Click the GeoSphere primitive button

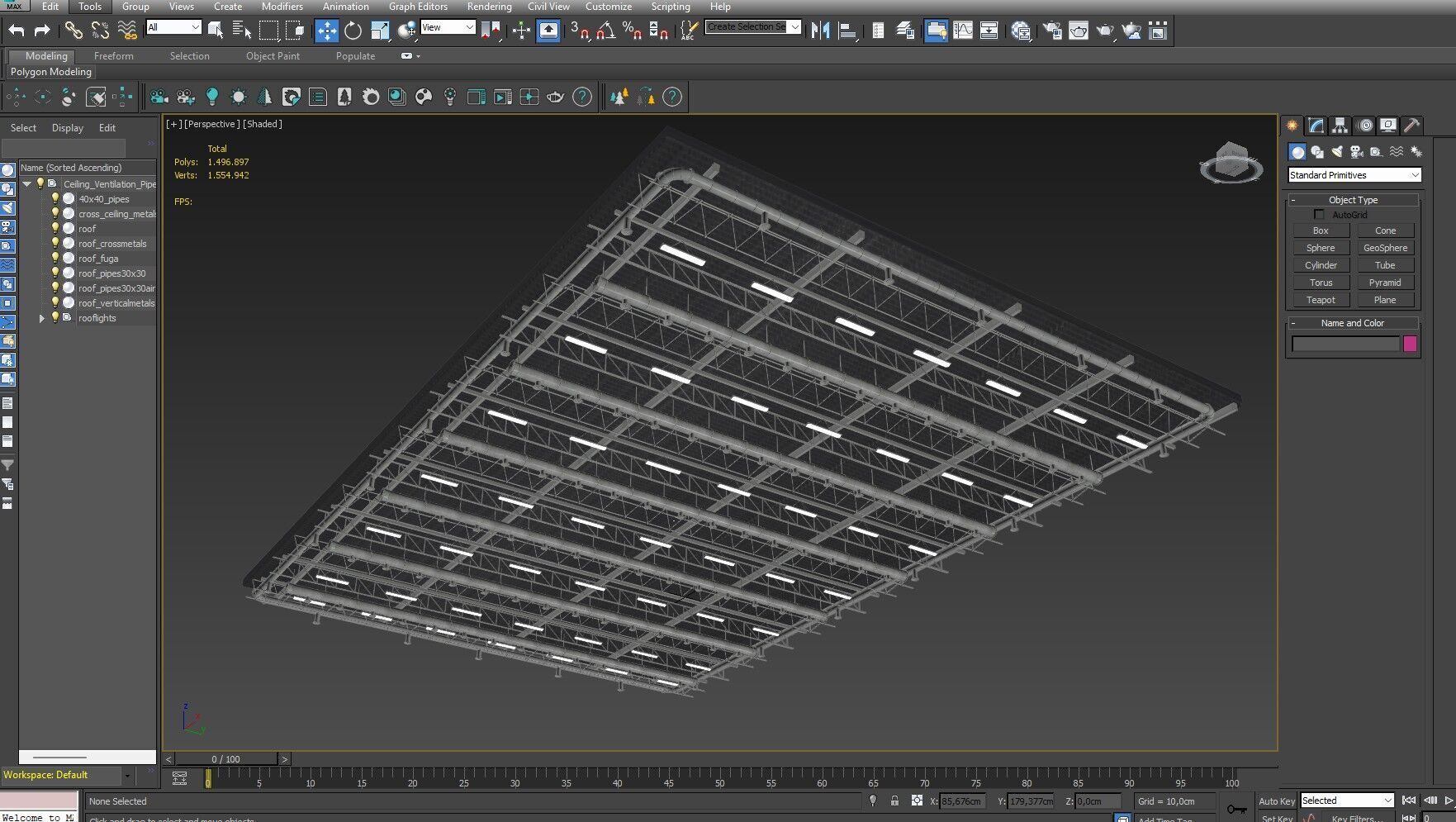[x=1385, y=248]
